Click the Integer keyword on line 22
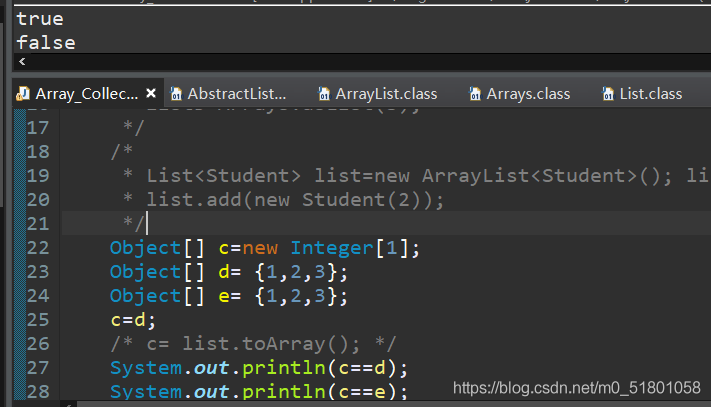711x407 pixels. pos(332,248)
